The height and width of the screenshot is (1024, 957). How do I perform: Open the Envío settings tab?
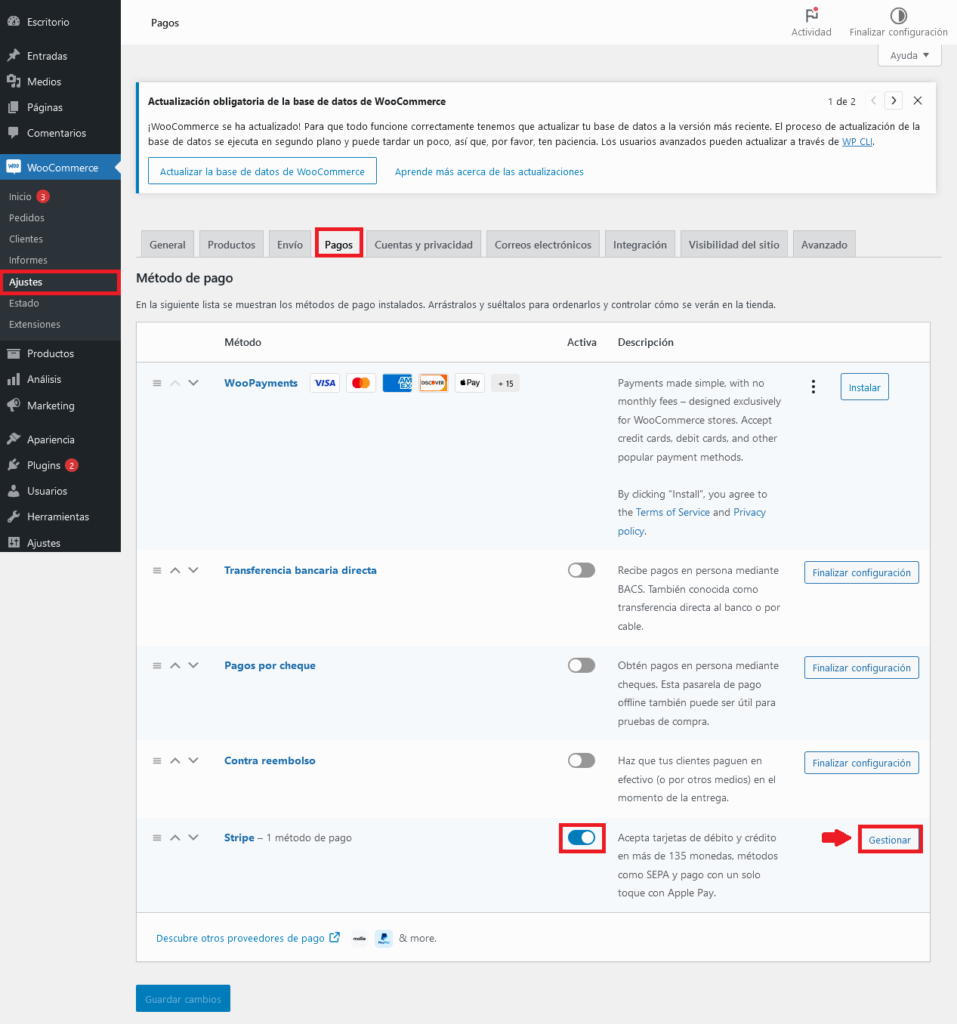(x=289, y=243)
